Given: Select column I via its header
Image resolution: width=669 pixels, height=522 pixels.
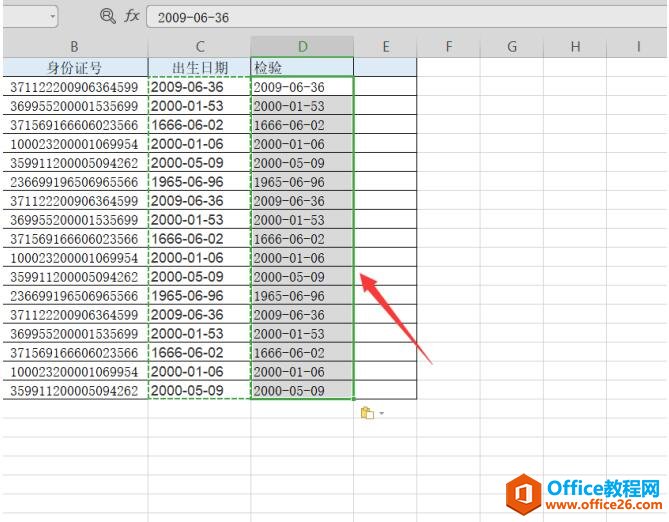Looking at the screenshot, I should (x=638, y=46).
